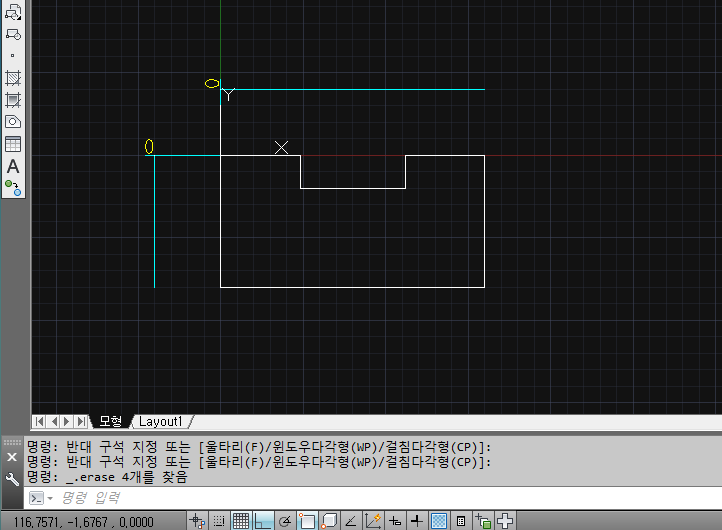
Task: Toggle Grid Display in status bar
Action: [241, 521]
